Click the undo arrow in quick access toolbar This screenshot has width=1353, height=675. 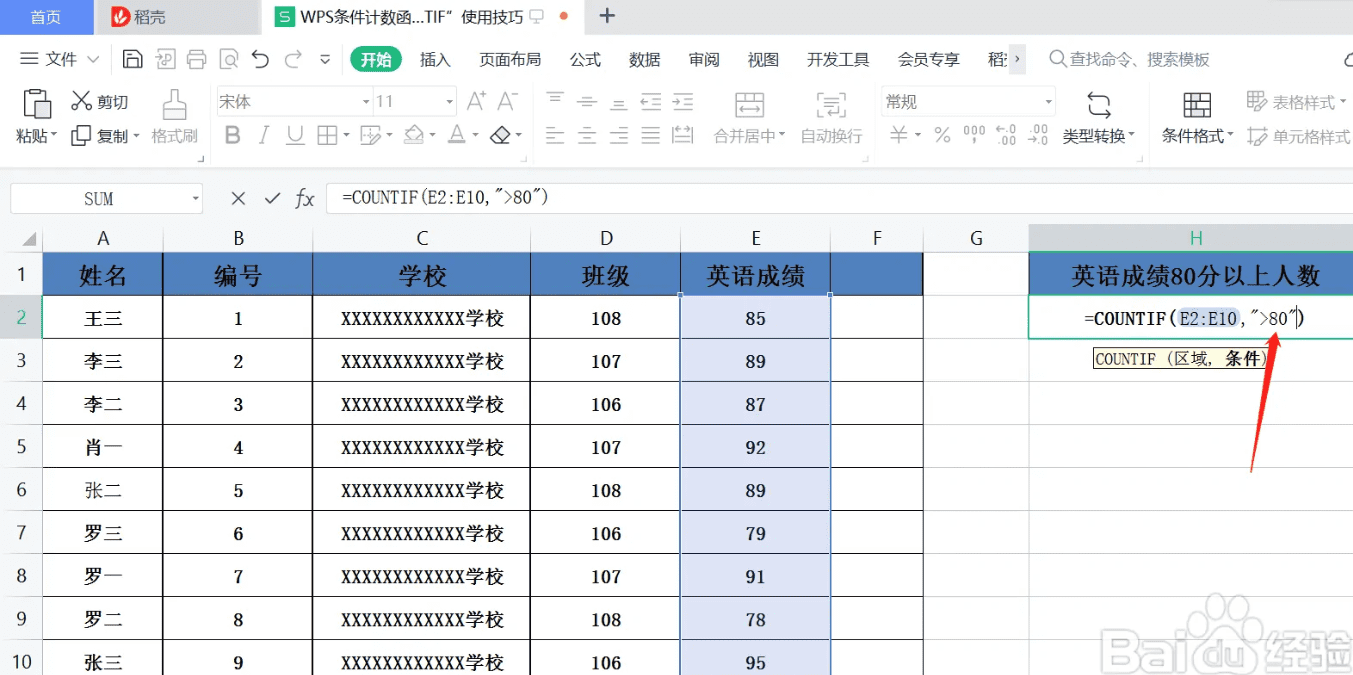(x=260, y=60)
